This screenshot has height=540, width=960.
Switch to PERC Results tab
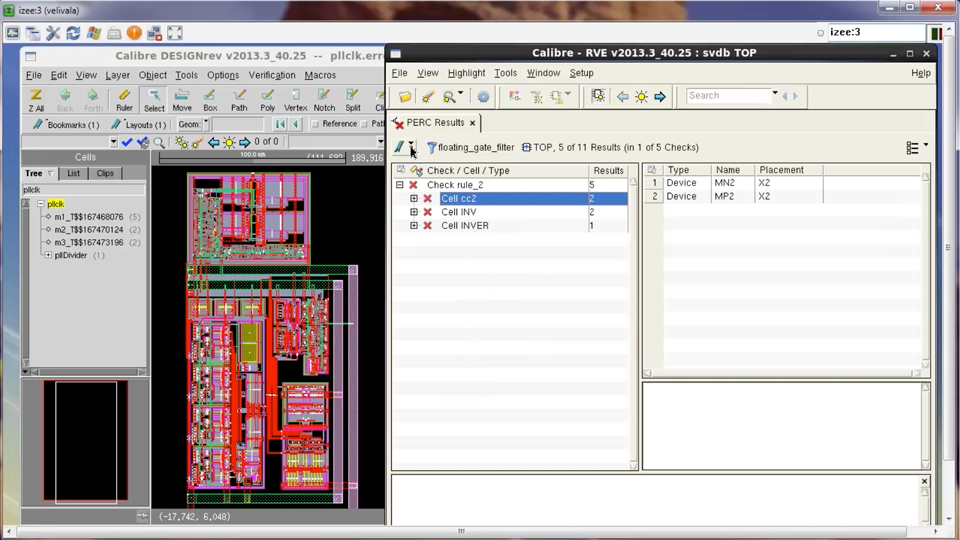point(435,122)
